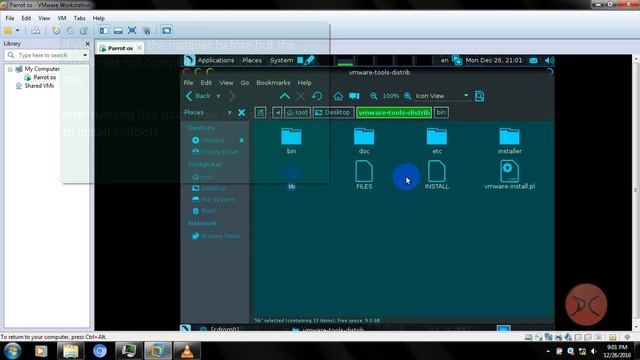Select Shared VMs in the library

(x=39, y=86)
